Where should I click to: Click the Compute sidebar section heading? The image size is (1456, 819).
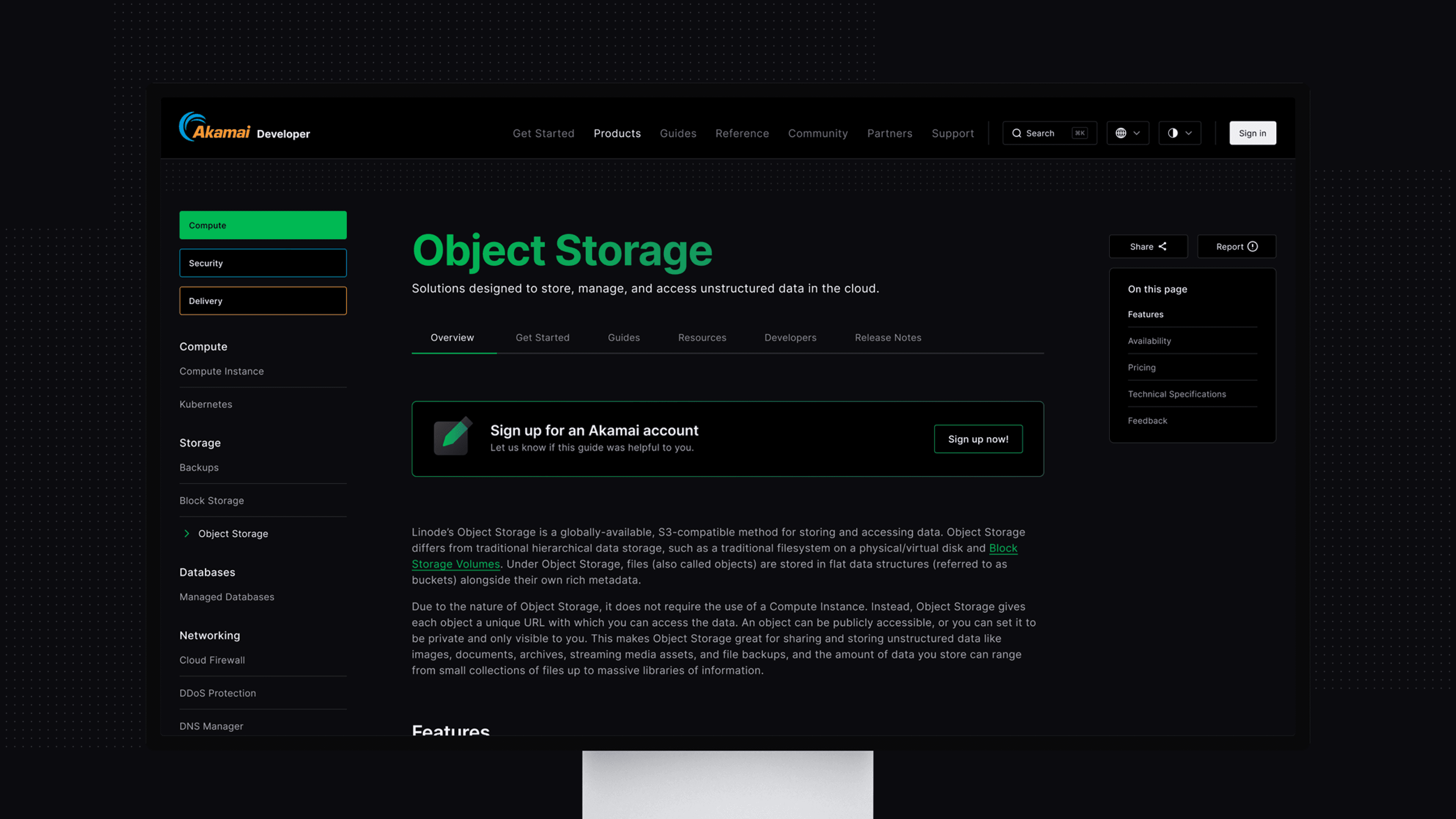click(203, 347)
